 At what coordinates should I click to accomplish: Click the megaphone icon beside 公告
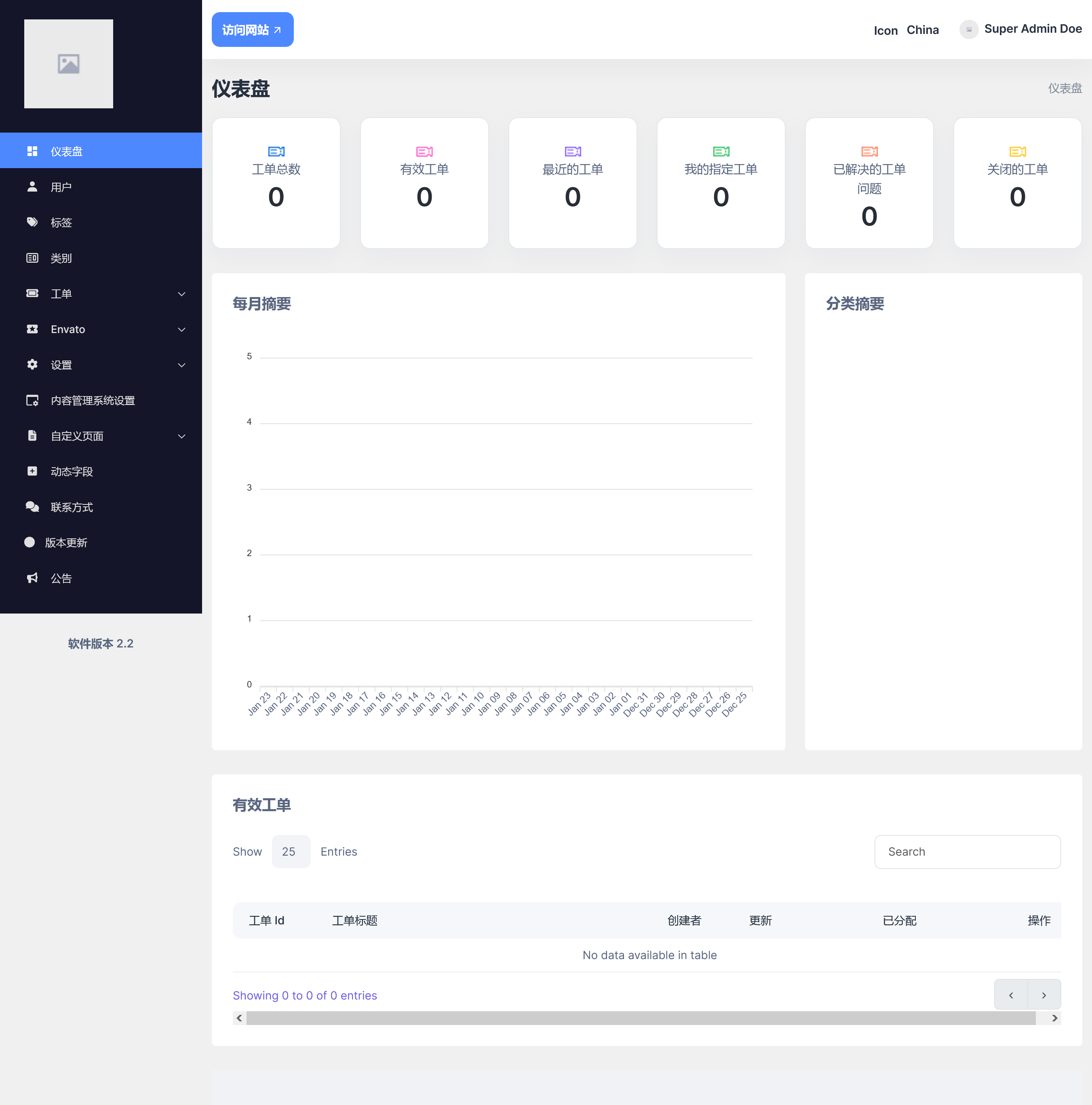[32, 578]
